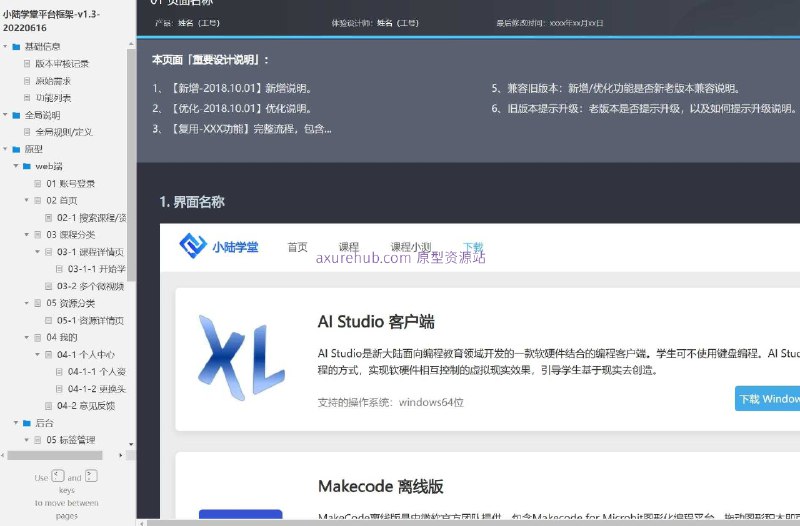Click page icon beside 03-1-1 开始学
Image resolution: width=800 pixels, height=526 pixels.
tap(59, 269)
